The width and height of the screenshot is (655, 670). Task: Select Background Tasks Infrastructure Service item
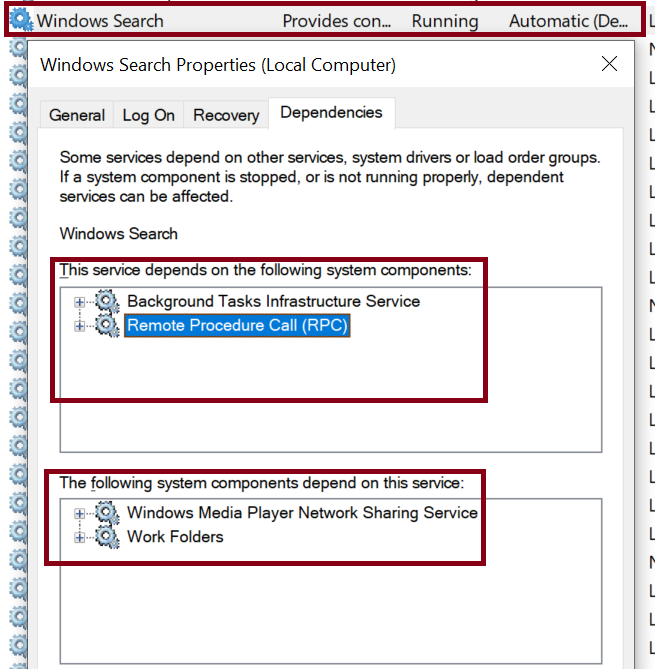[273, 302]
